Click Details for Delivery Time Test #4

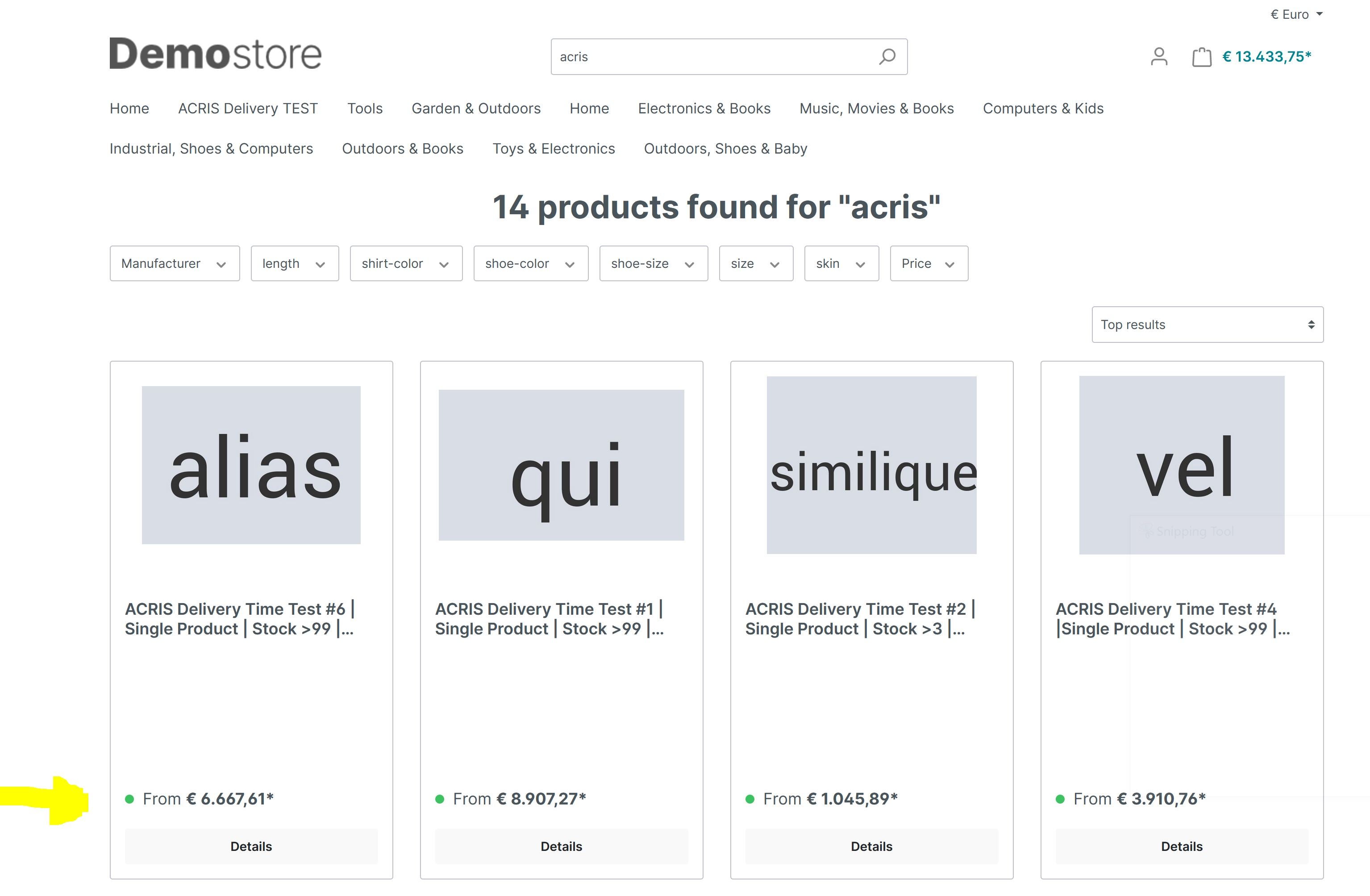[x=1182, y=846]
